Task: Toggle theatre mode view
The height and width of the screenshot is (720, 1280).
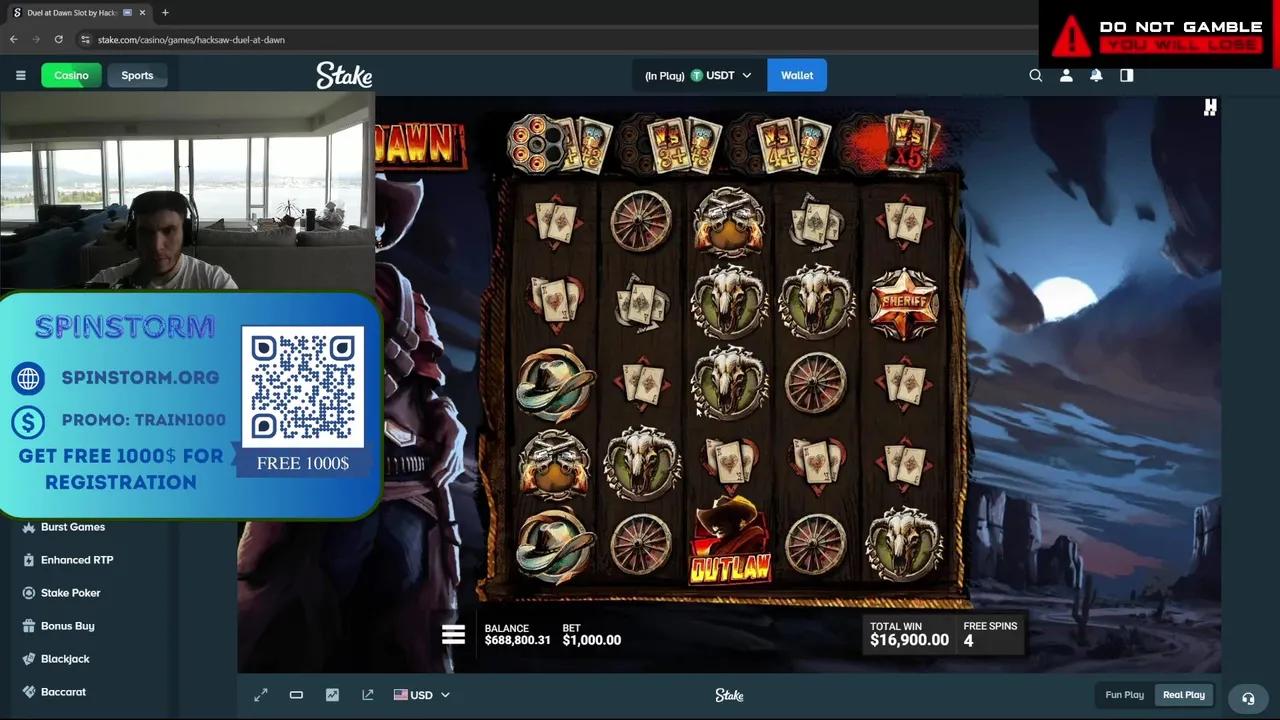Action: pyautogui.click(x=296, y=695)
